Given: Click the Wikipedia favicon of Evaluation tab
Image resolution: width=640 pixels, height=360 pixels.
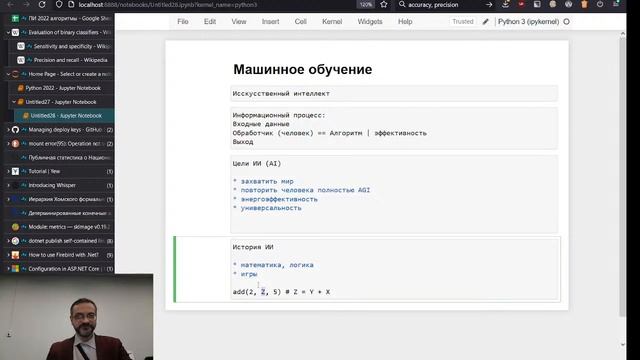Looking at the screenshot, I should coord(15,32).
